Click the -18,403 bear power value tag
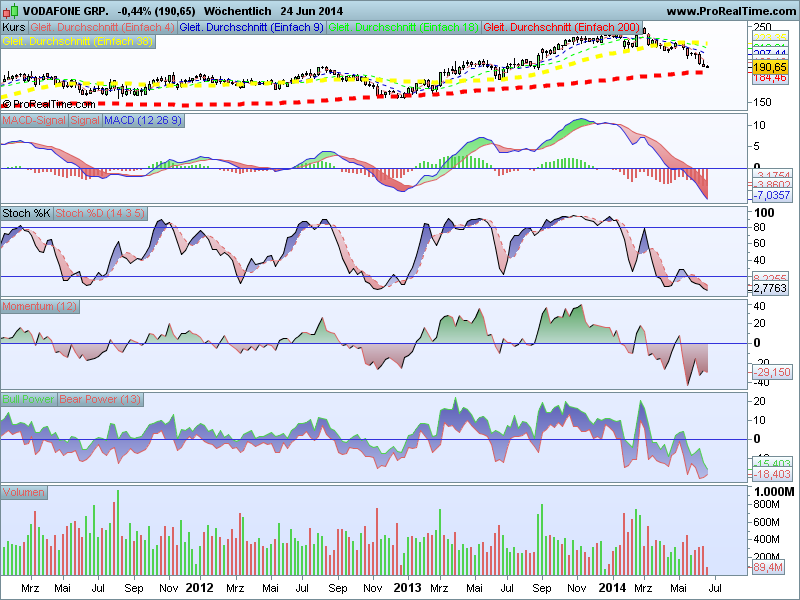 (772, 474)
